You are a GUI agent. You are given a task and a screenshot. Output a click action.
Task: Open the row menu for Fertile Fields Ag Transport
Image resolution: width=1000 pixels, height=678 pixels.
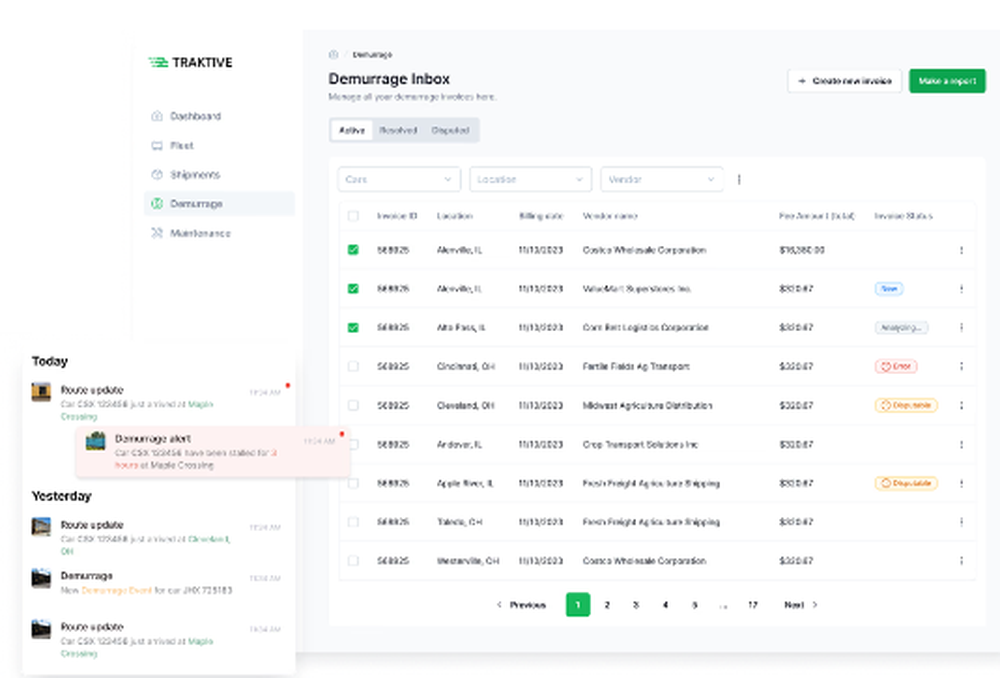point(961,366)
